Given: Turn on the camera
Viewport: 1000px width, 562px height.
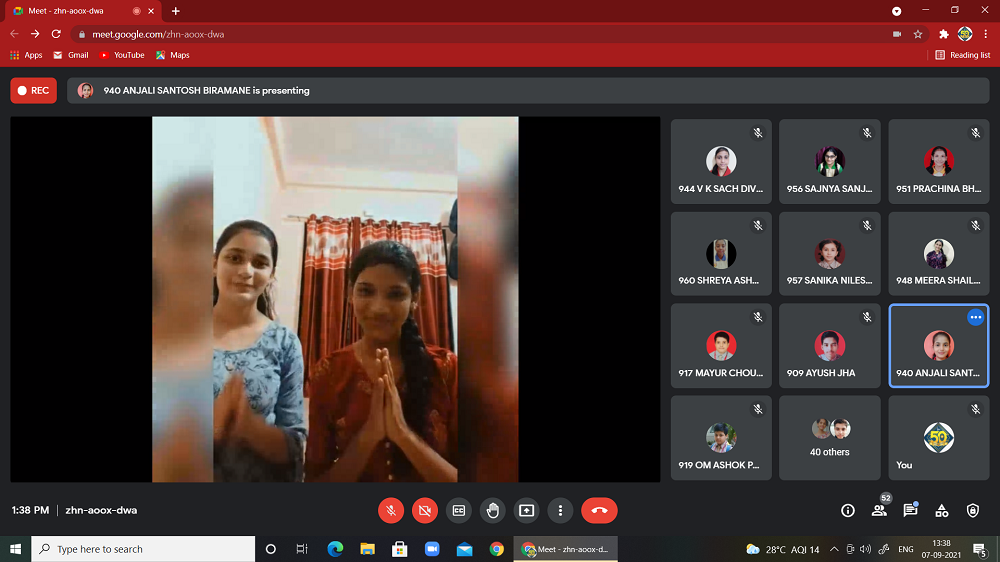Looking at the screenshot, I should pos(425,510).
